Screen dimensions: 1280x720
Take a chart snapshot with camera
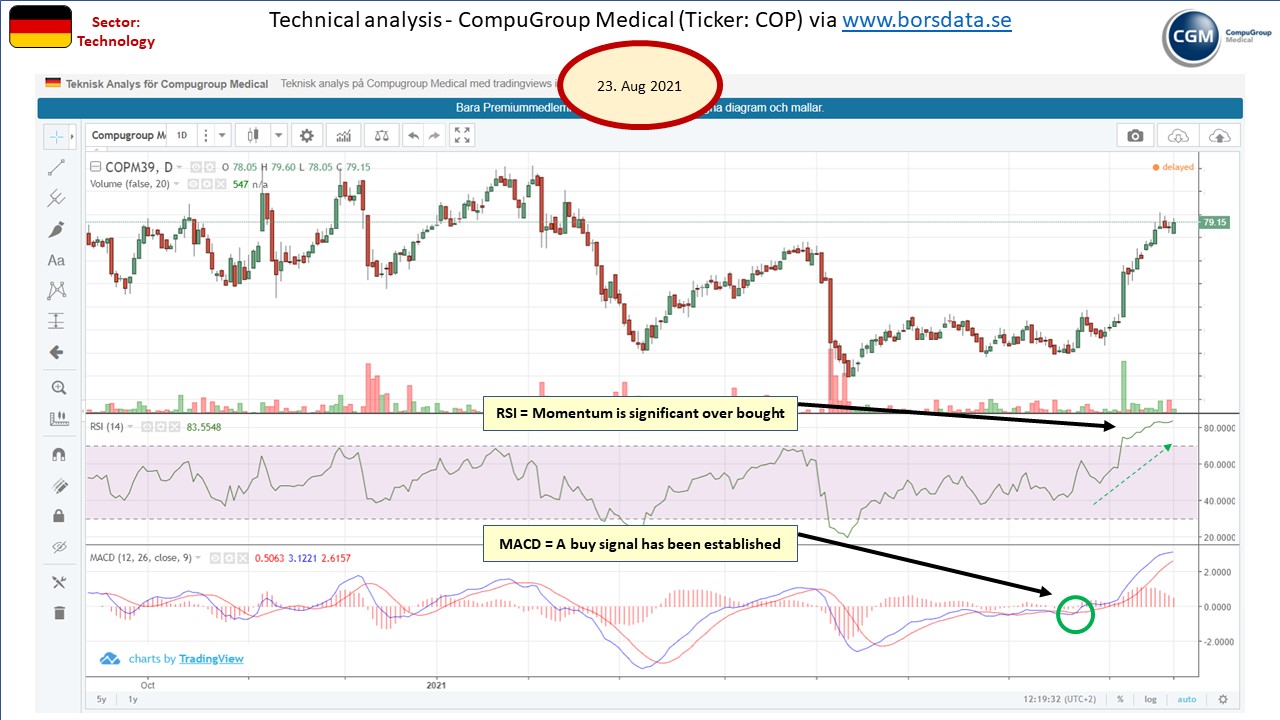click(1135, 136)
